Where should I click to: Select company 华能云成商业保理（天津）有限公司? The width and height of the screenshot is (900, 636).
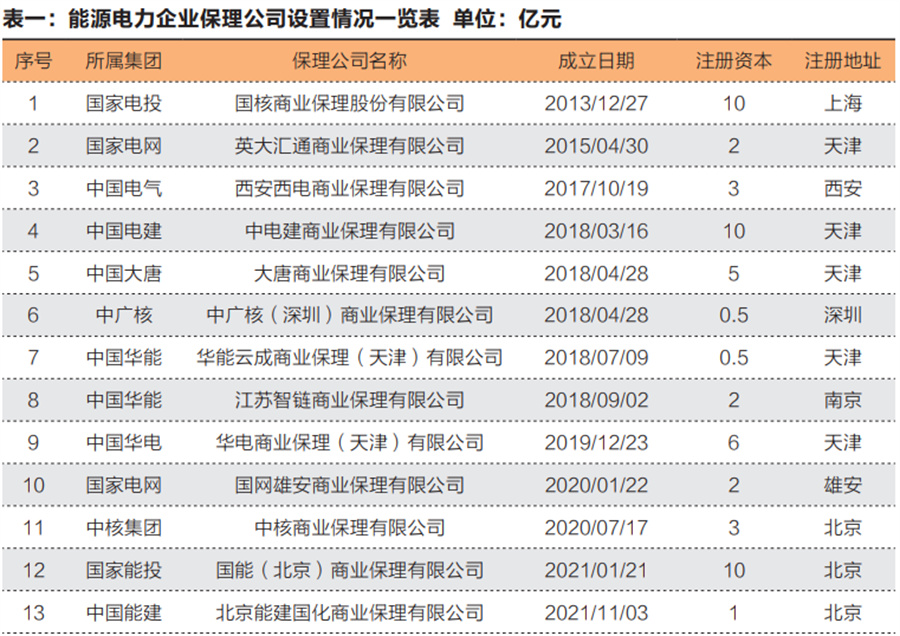coord(349,358)
